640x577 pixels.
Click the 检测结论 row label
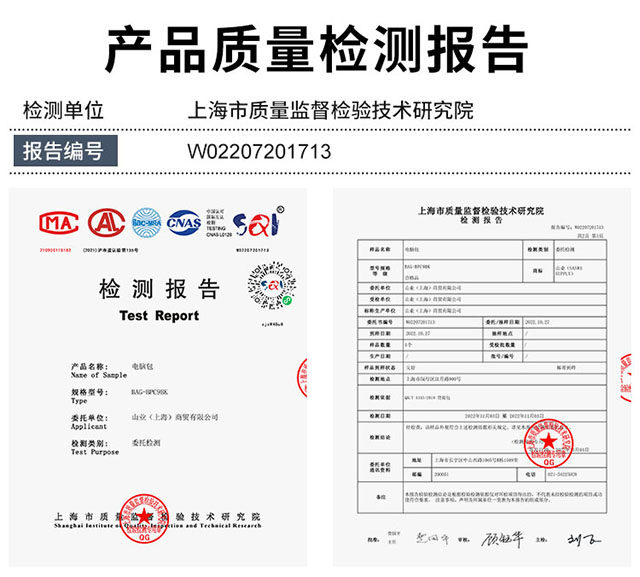[x=380, y=437]
